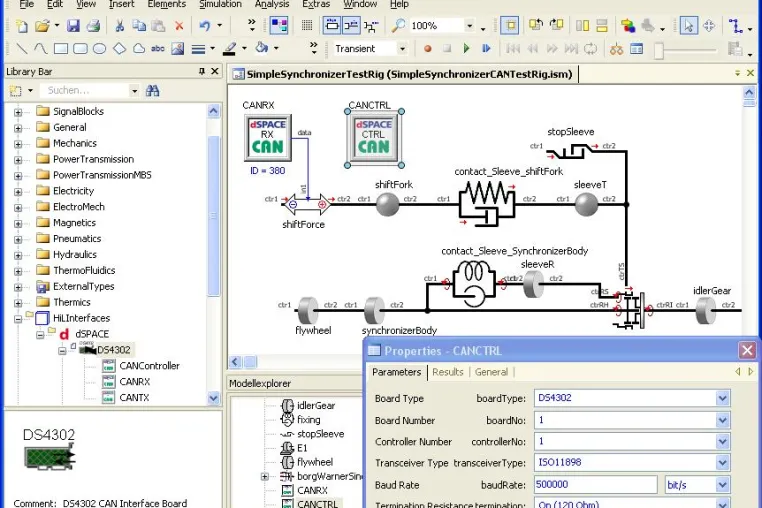Image resolution: width=762 pixels, height=508 pixels.
Task: Click the Copy toolbar icon
Action: pyautogui.click(x=139, y=26)
